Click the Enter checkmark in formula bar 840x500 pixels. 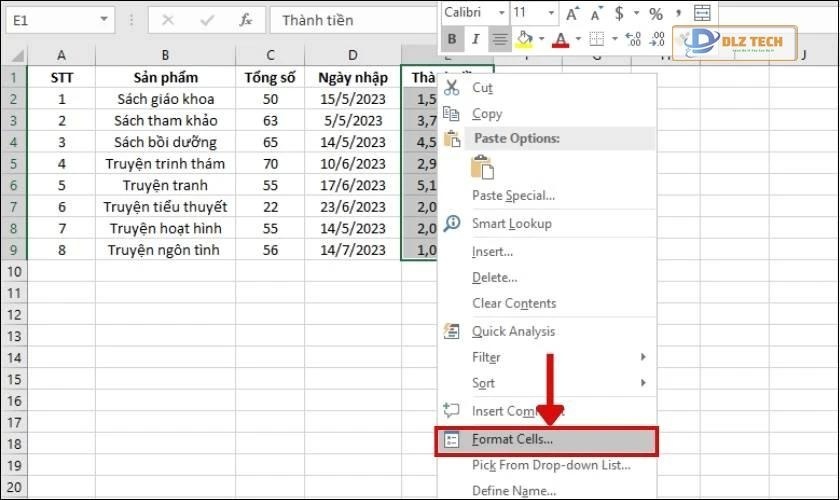(207, 20)
